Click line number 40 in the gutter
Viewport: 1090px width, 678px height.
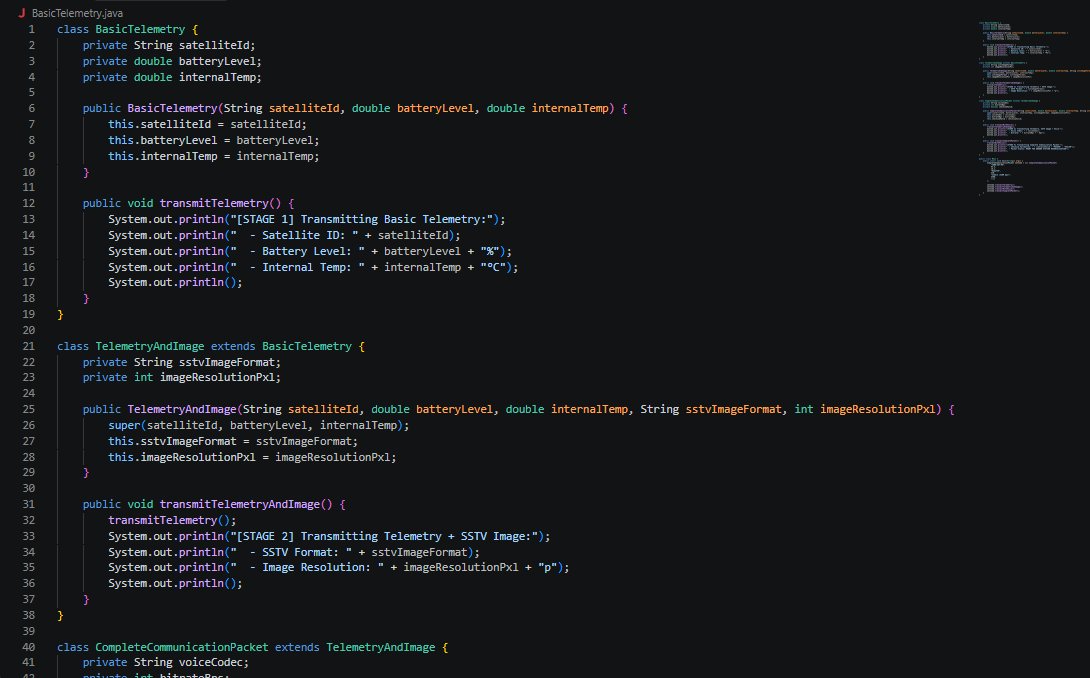click(x=29, y=647)
